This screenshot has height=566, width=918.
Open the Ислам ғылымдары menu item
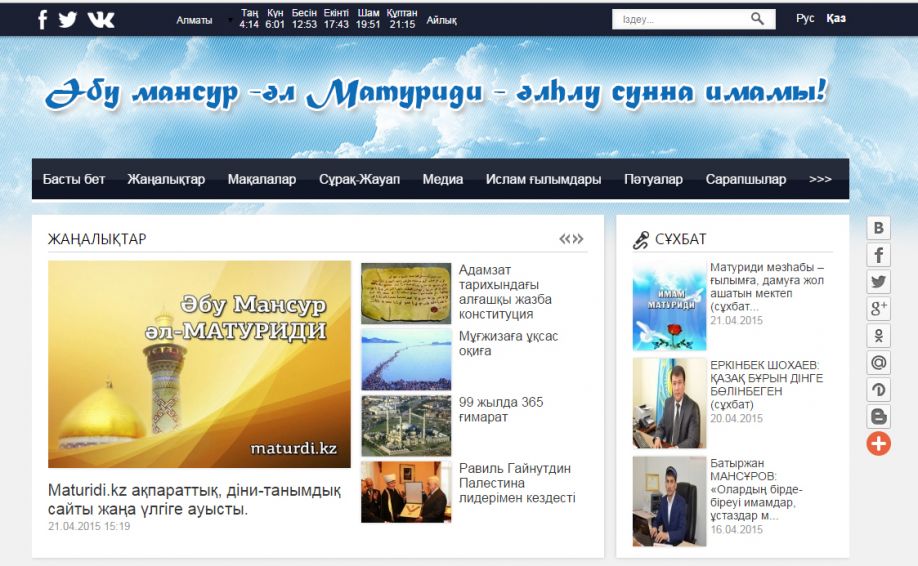543,180
